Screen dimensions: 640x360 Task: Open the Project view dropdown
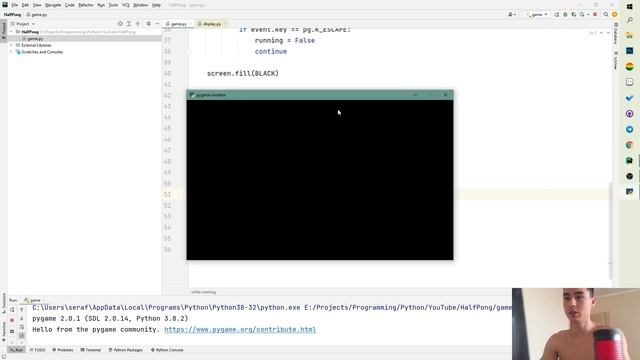click(x=23, y=24)
